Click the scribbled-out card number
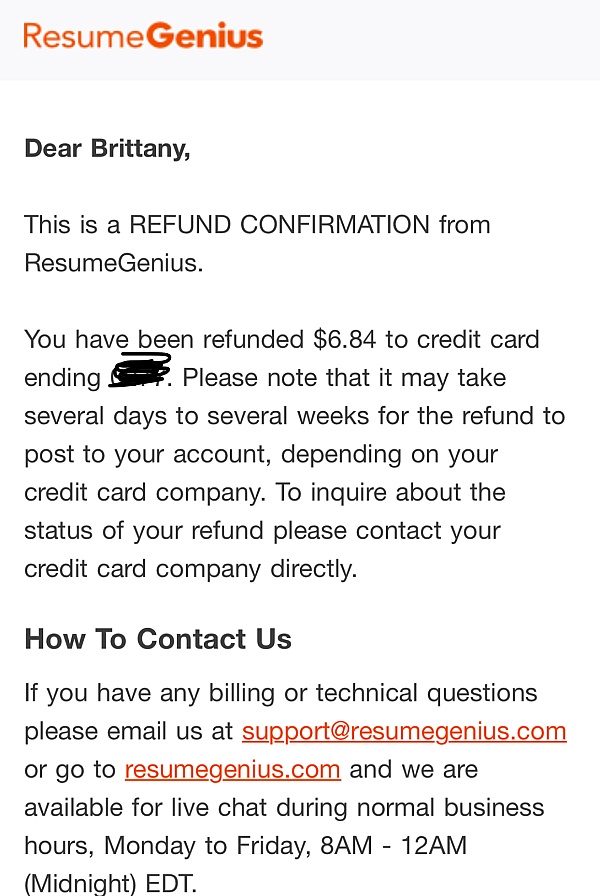The height and width of the screenshot is (896, 600). [x=139, y=372]
